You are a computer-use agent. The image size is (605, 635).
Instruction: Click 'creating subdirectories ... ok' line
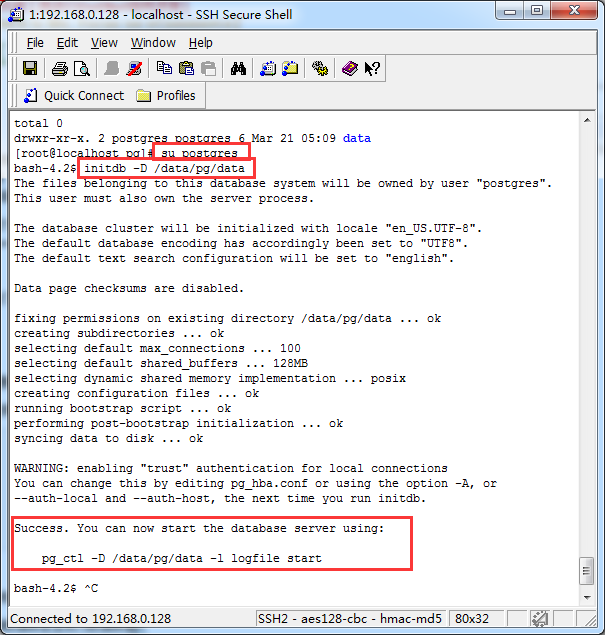[x=119, y=333]
